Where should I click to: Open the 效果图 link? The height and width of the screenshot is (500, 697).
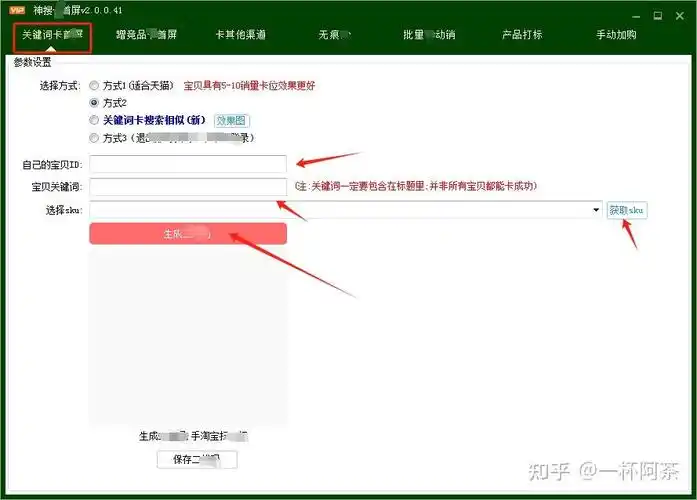pos(232,120)
